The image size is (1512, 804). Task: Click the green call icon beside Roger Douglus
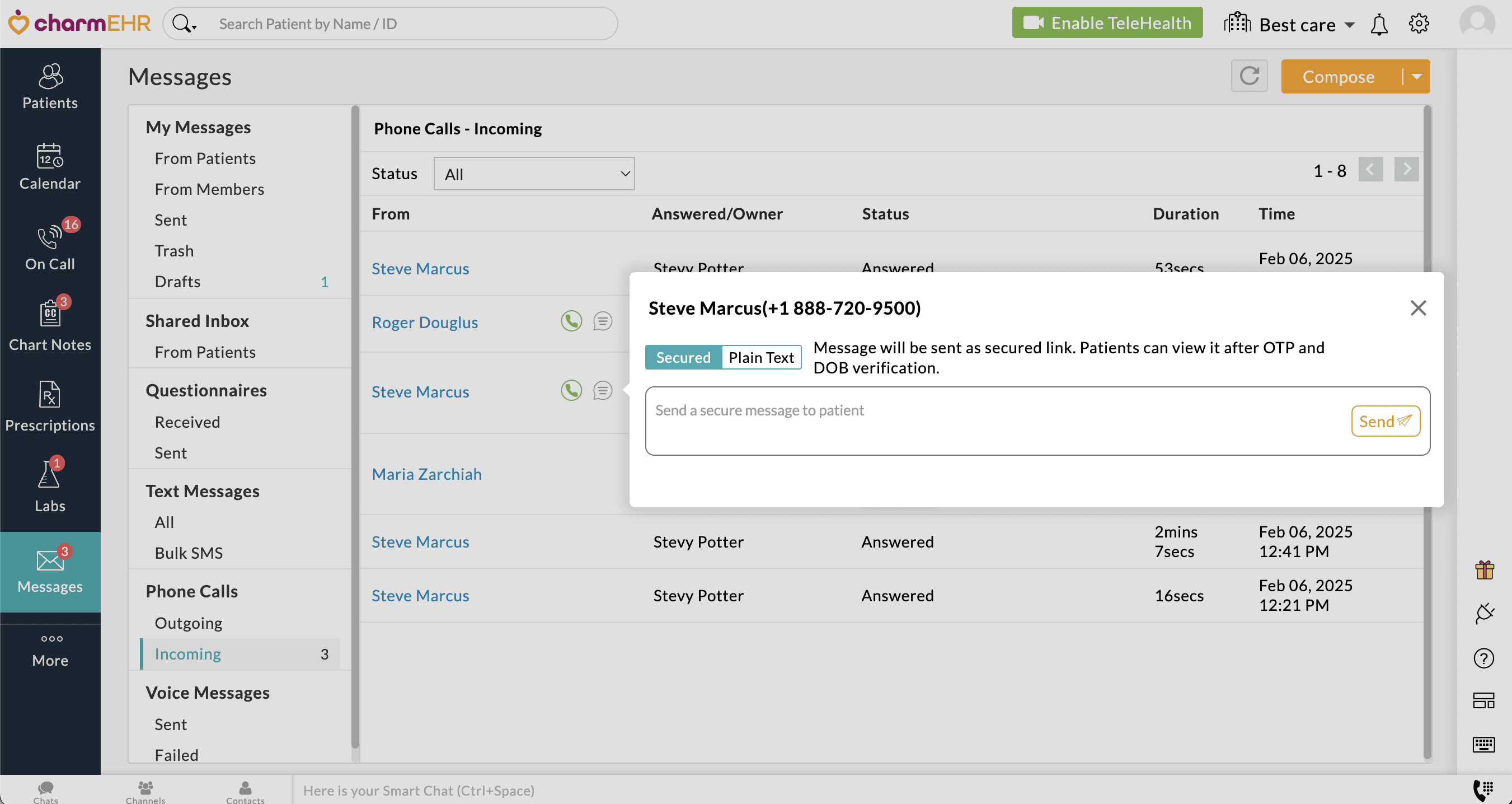tap(571, 321)
